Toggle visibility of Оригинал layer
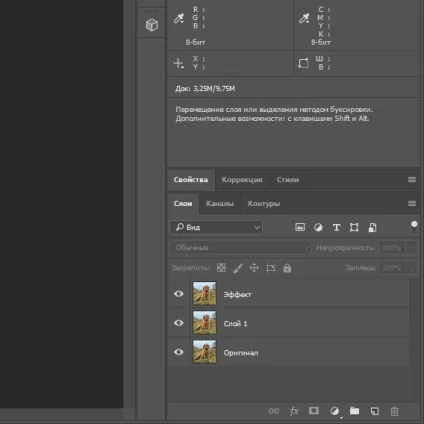The image size is (424, 424). click(179, 352)
